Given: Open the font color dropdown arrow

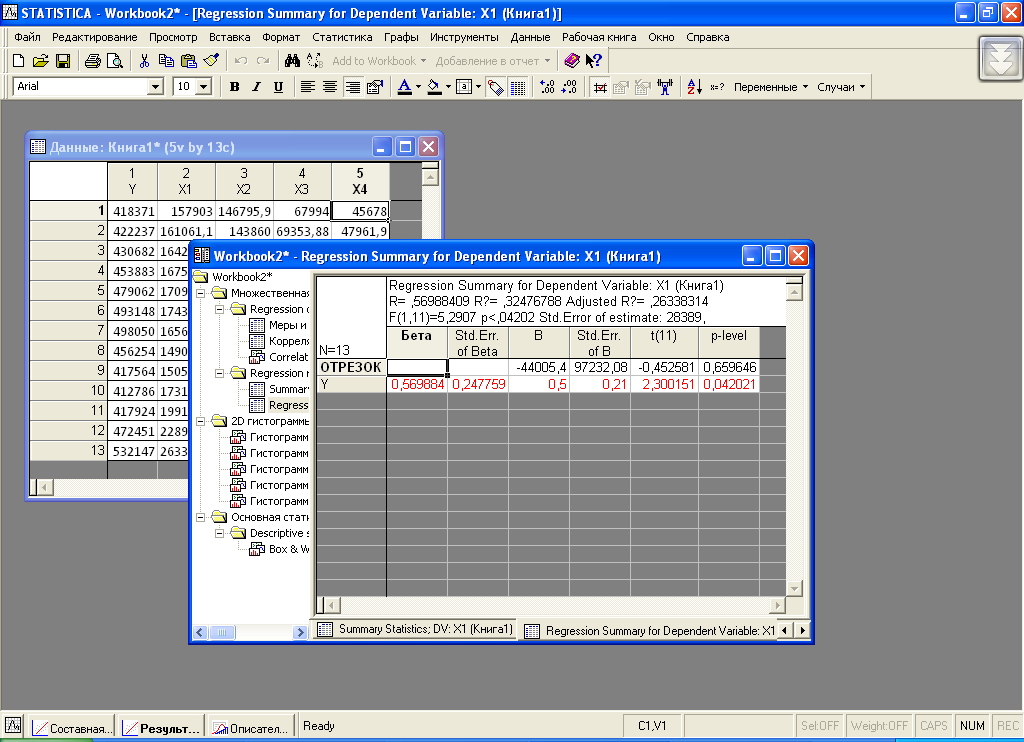Looking at the screenshot, I should coord(417,87).
